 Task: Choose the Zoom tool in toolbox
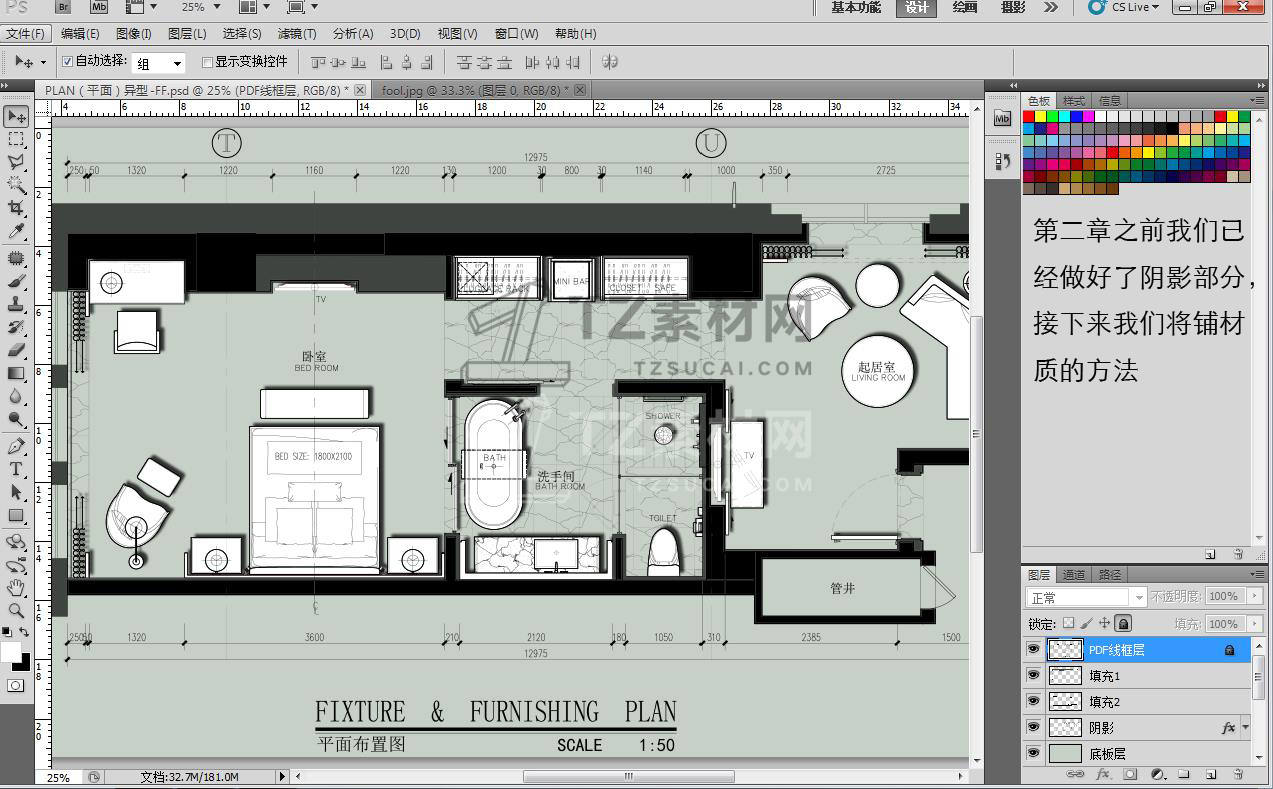click(16, 610)
